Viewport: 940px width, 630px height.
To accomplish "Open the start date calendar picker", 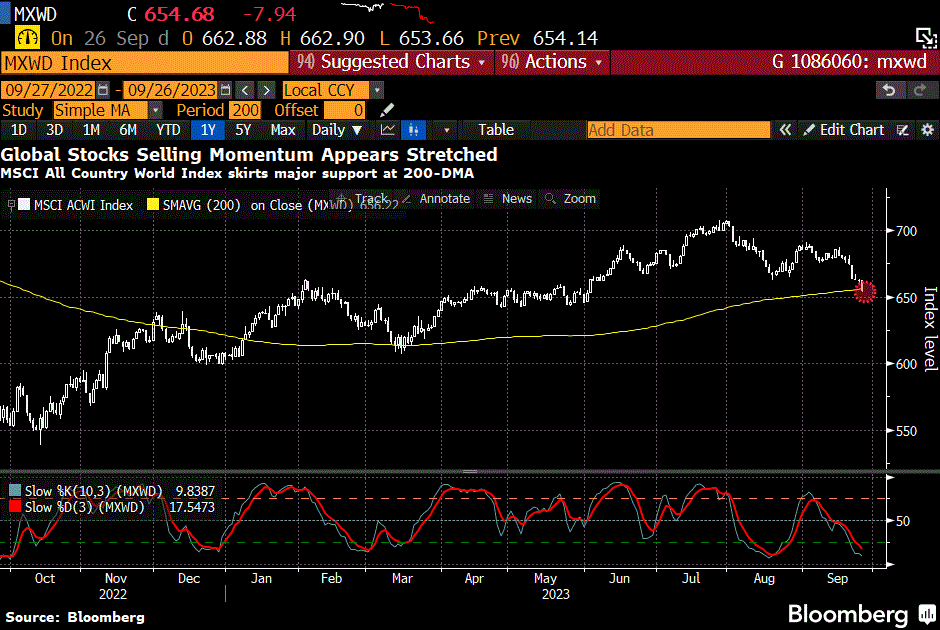I will (x=103, y=90).
